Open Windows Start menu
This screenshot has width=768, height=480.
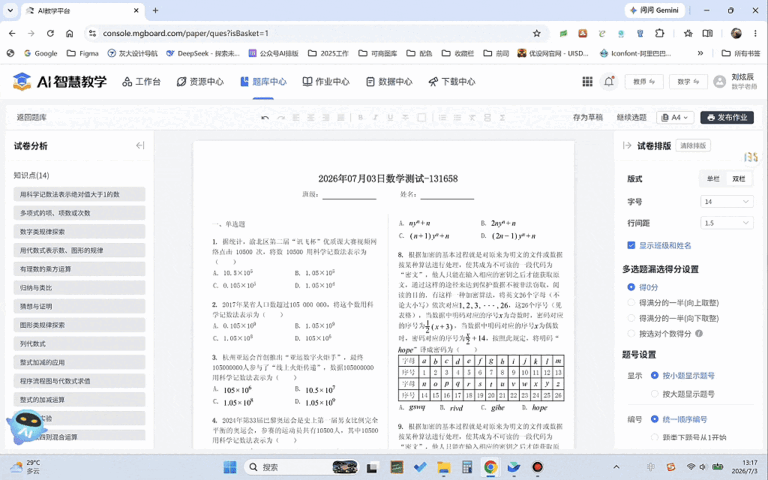[230, 467]
